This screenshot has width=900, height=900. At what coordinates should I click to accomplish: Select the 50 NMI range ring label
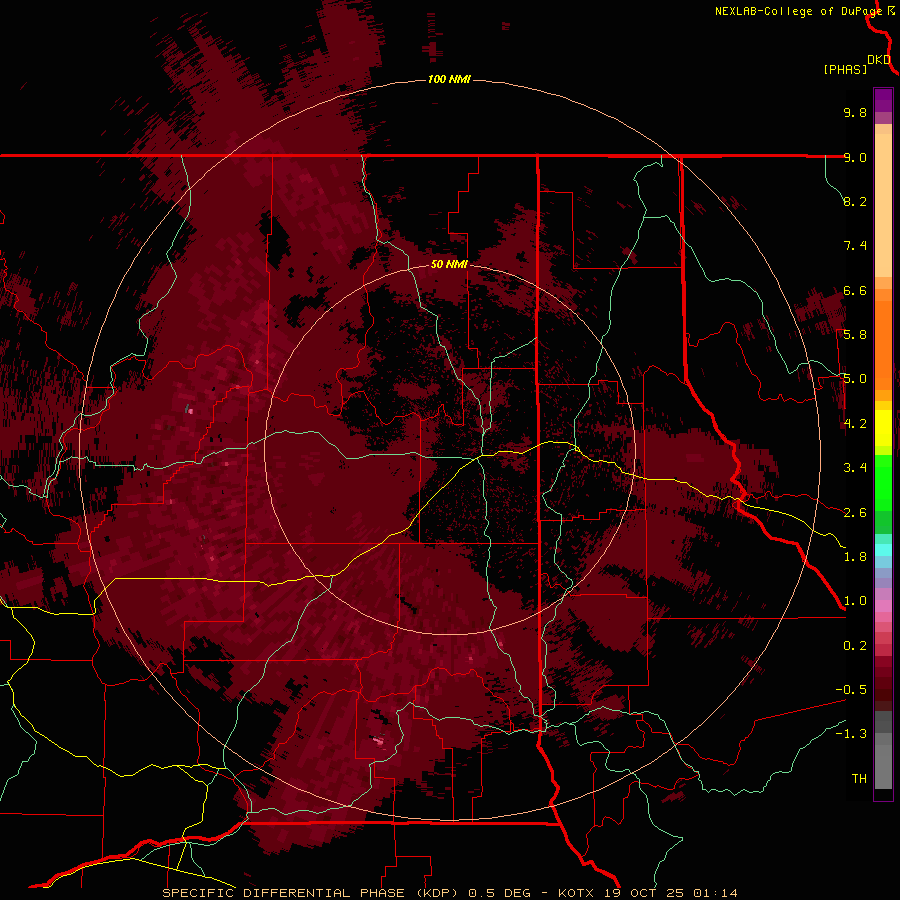coord(449,264)
